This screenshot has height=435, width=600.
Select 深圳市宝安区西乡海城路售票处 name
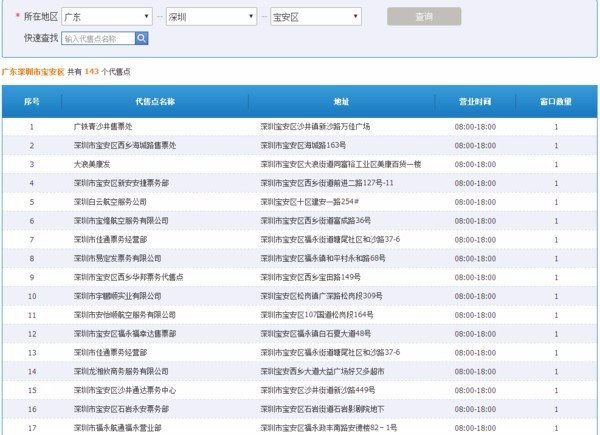click(125, 145)
